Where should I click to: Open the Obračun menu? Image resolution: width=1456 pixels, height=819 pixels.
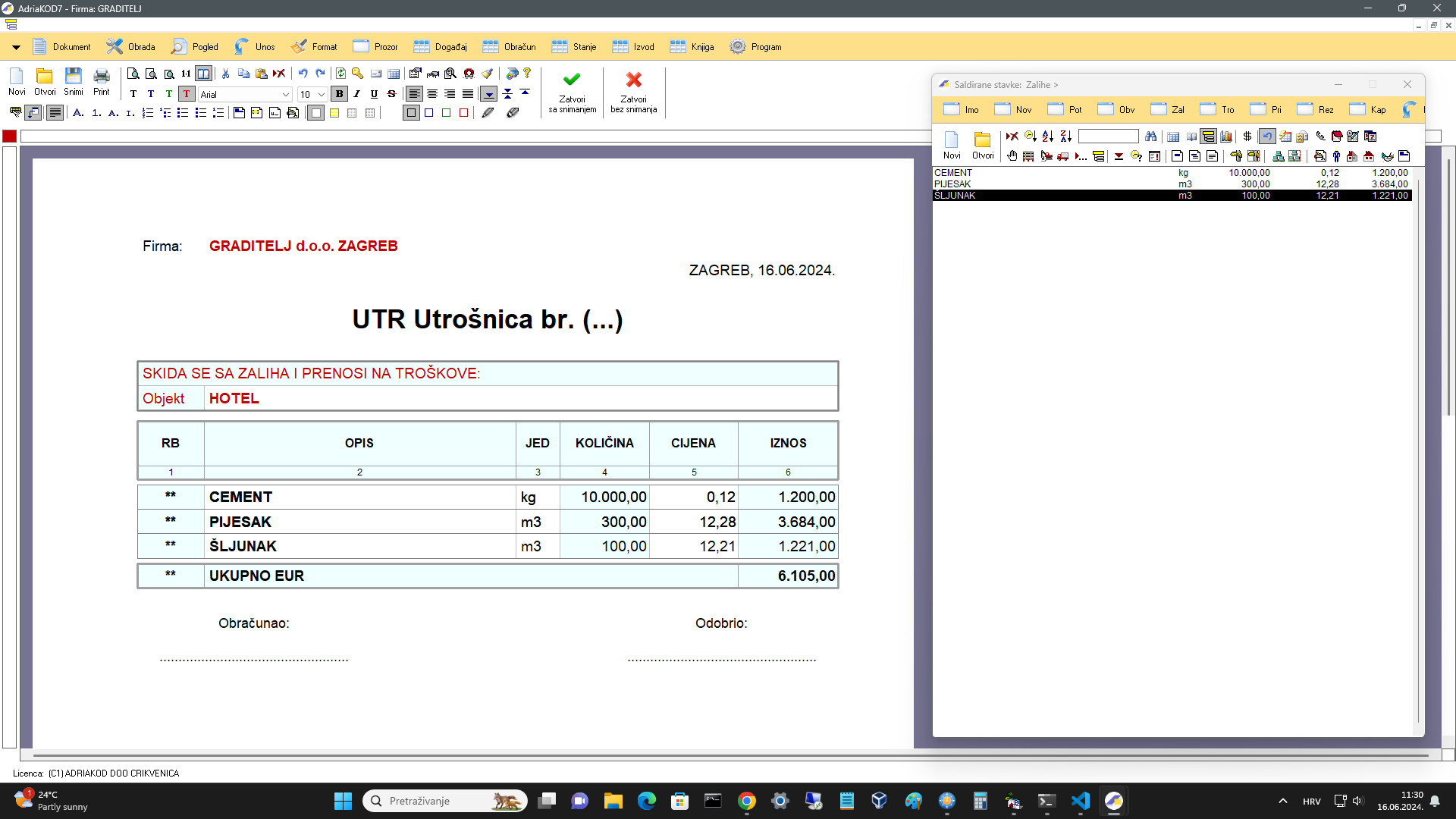(510, 47)
